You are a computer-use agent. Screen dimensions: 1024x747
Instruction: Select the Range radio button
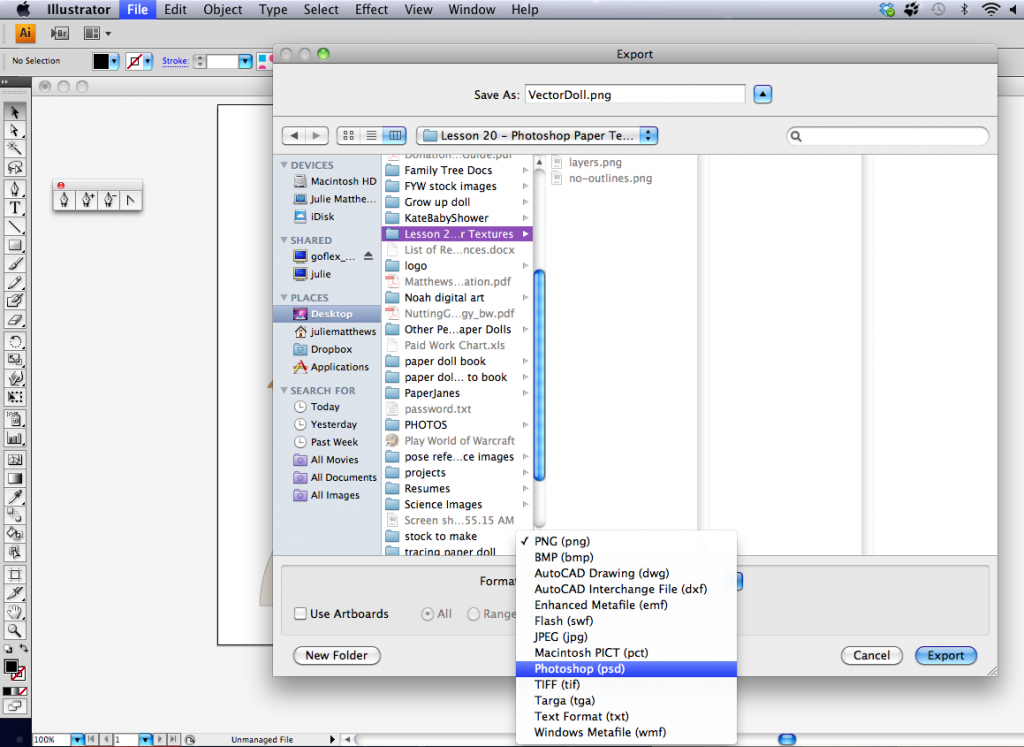[x=474, y=614]
